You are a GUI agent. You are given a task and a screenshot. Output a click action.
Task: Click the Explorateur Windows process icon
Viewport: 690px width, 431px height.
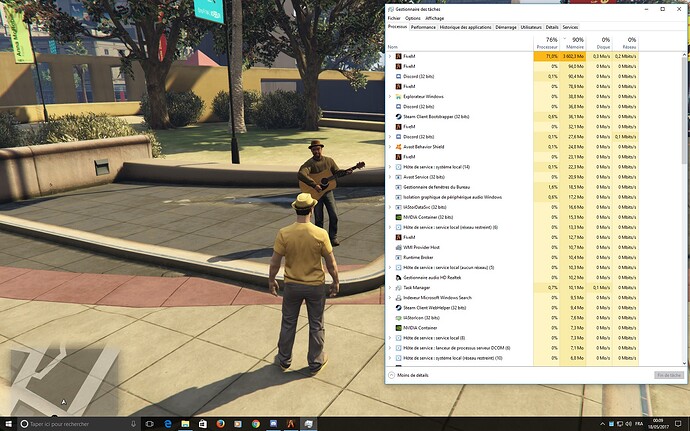(398, 96)
